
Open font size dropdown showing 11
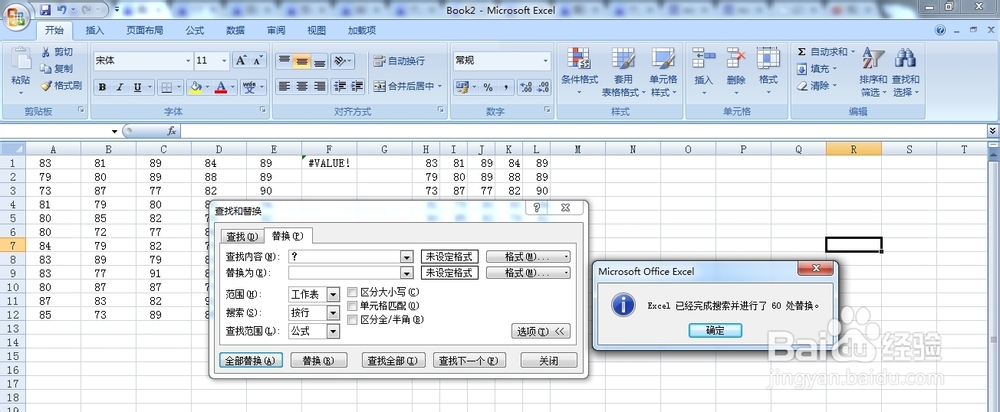coord(224,61)
